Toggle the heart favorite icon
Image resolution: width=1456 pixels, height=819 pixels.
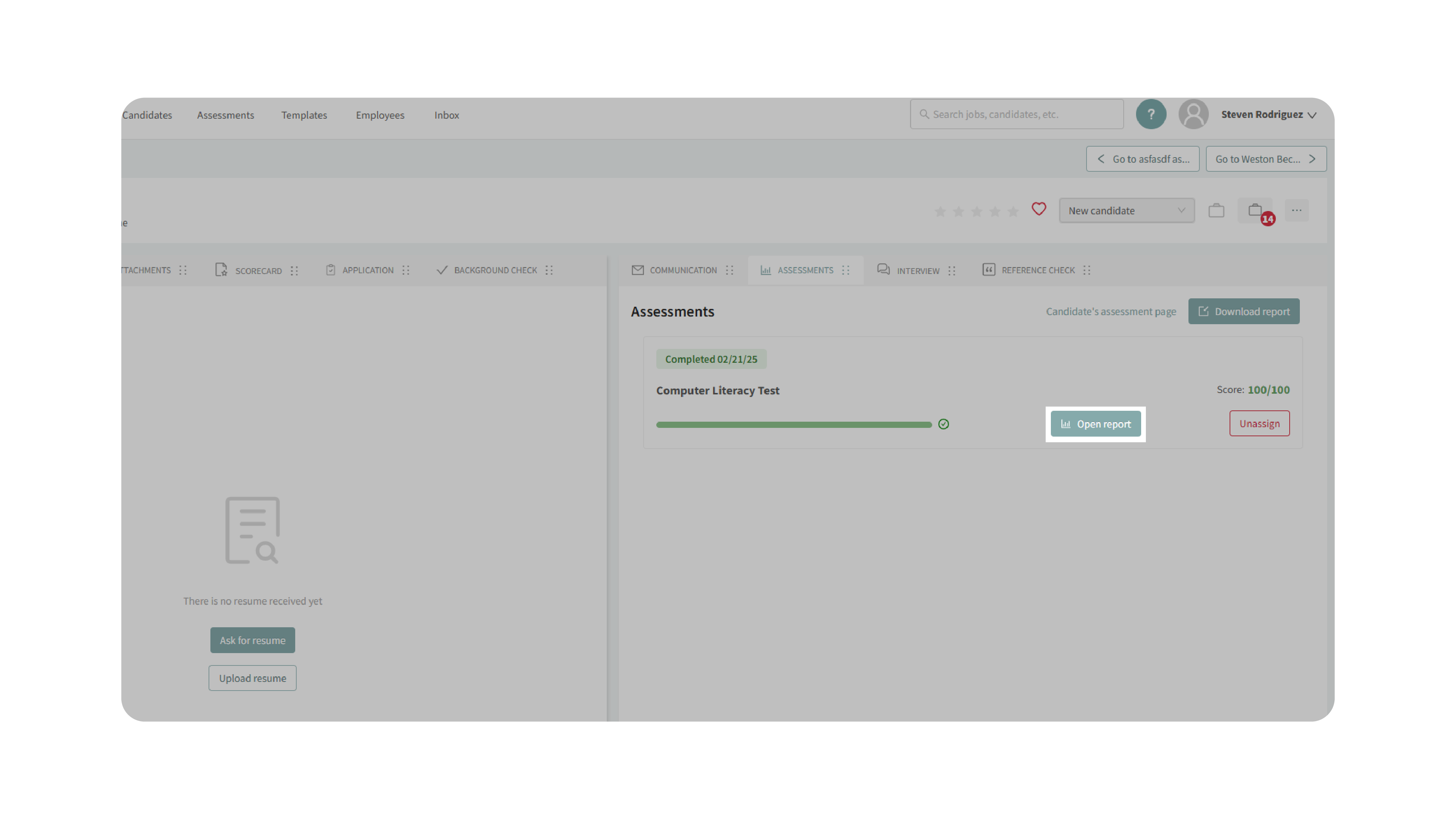(1038, 210)
